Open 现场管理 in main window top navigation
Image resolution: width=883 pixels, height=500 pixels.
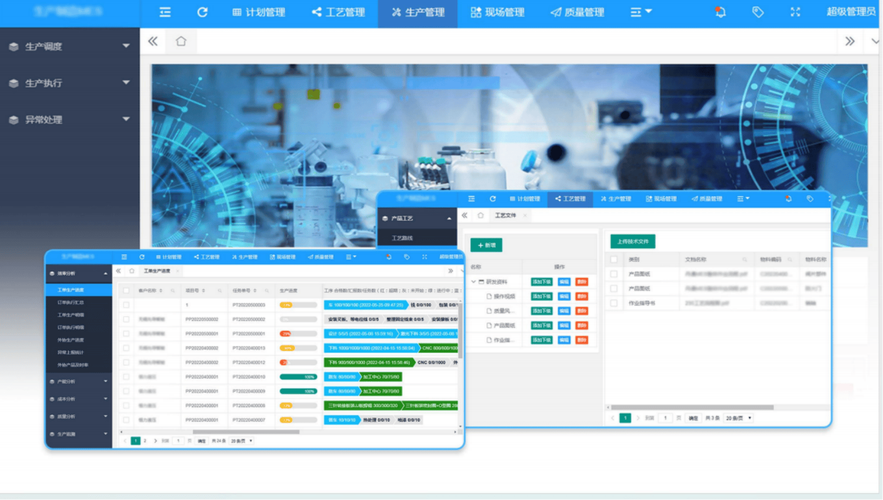coord(498,12)
